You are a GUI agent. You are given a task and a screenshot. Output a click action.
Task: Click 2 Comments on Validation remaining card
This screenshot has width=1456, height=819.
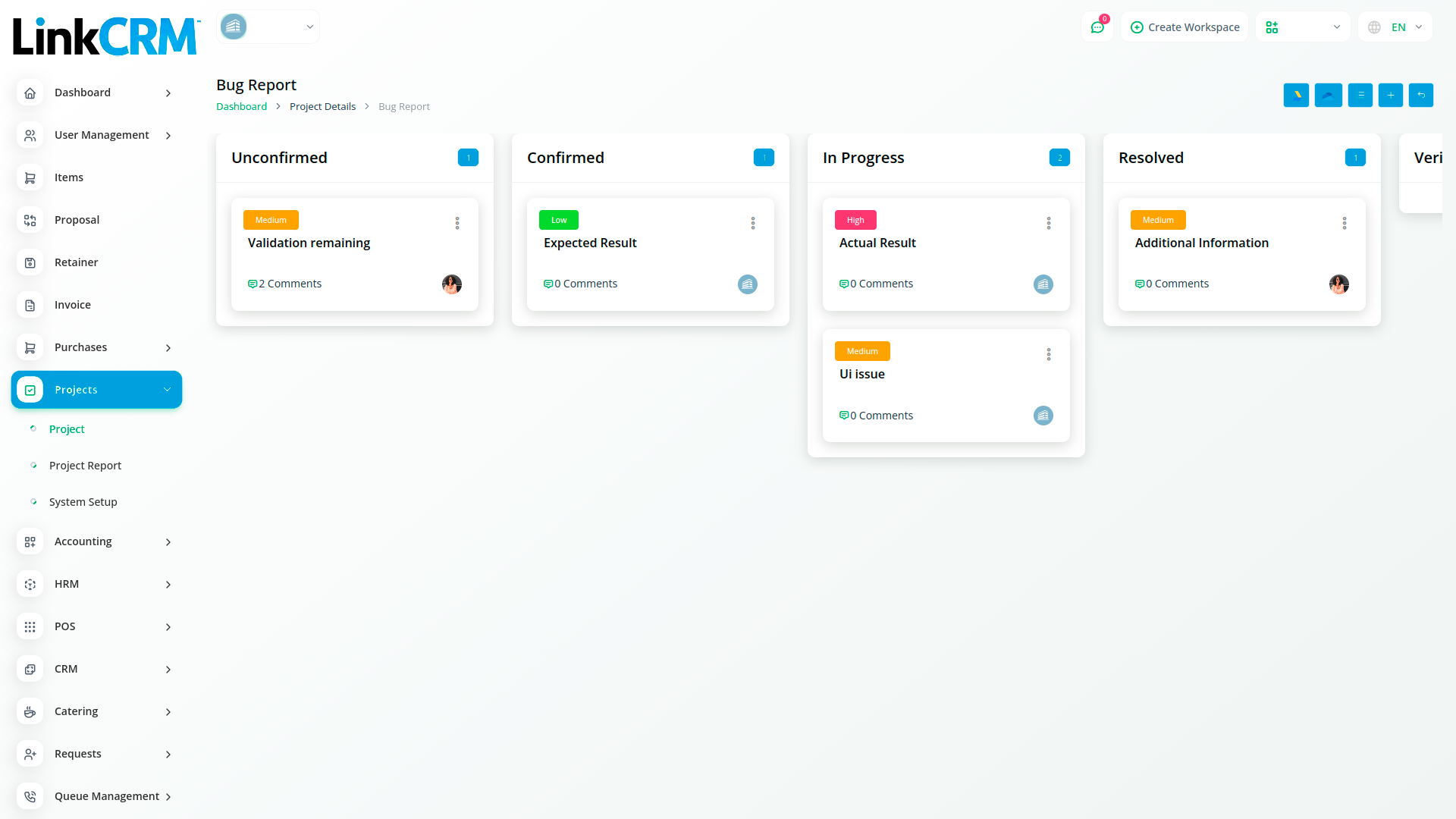coord(285,284)
